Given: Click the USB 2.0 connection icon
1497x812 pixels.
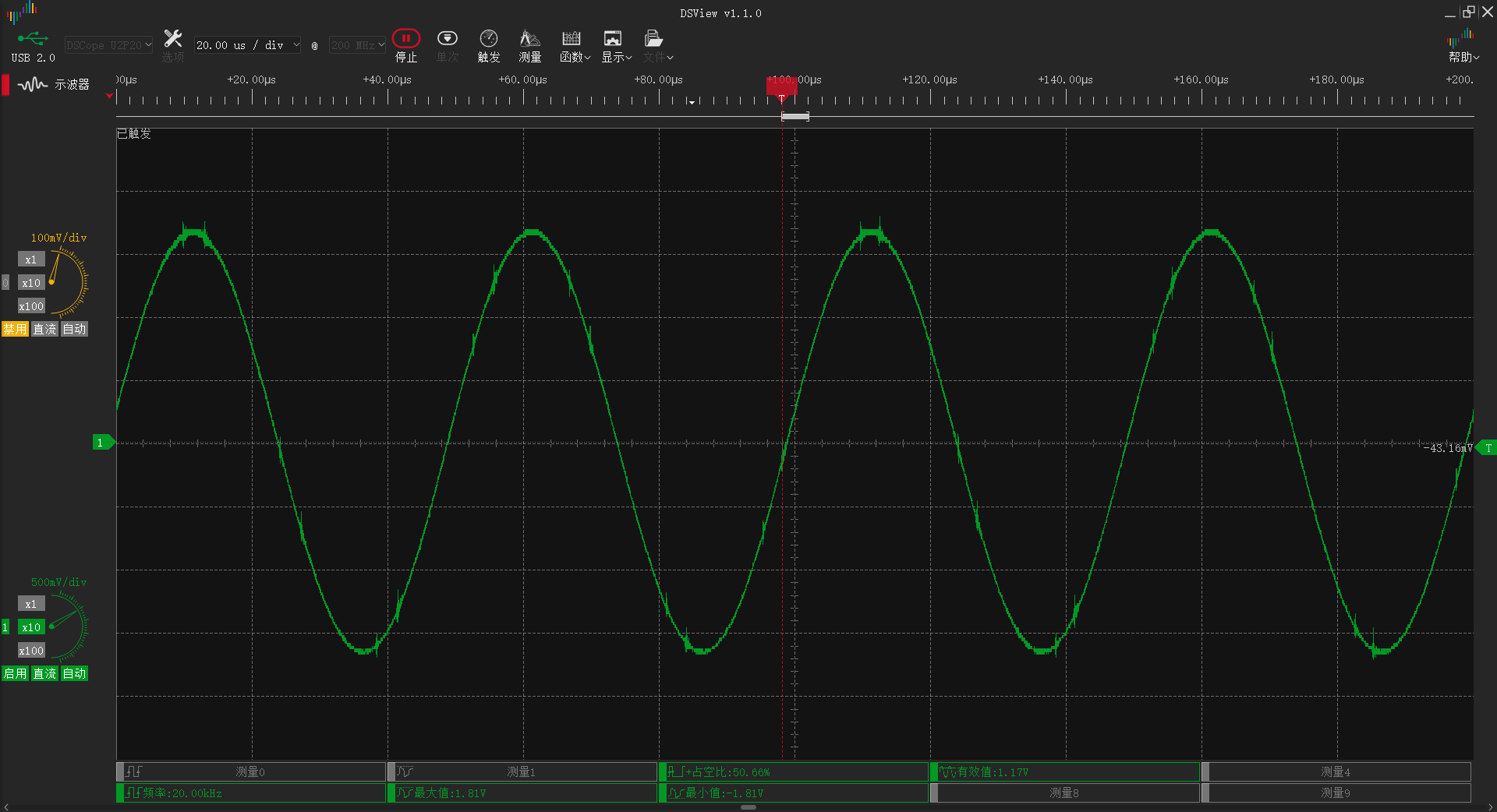Looking at the screenshot, I should click(x=33, y=38).
